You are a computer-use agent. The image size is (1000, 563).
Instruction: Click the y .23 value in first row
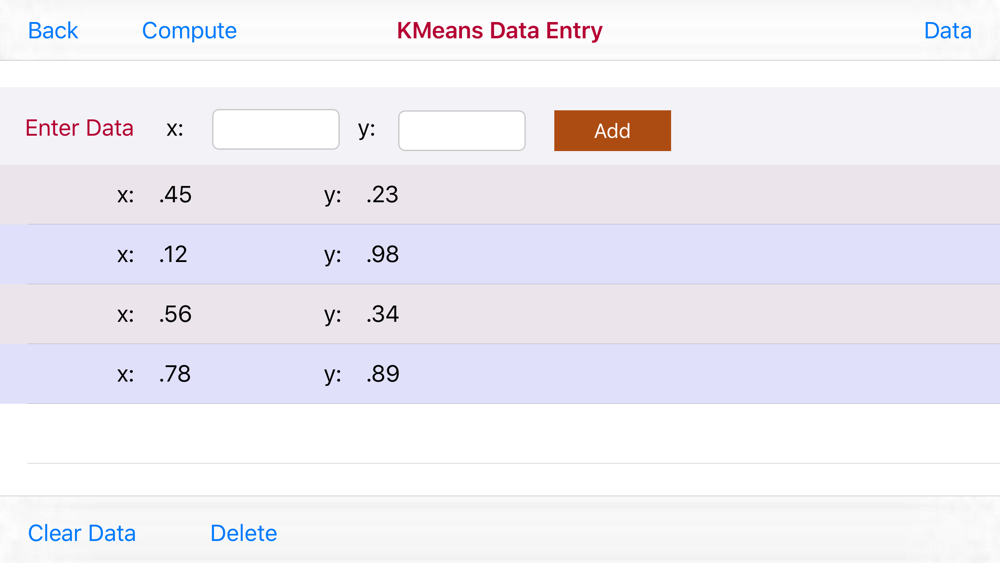click(x=382, y=194)
